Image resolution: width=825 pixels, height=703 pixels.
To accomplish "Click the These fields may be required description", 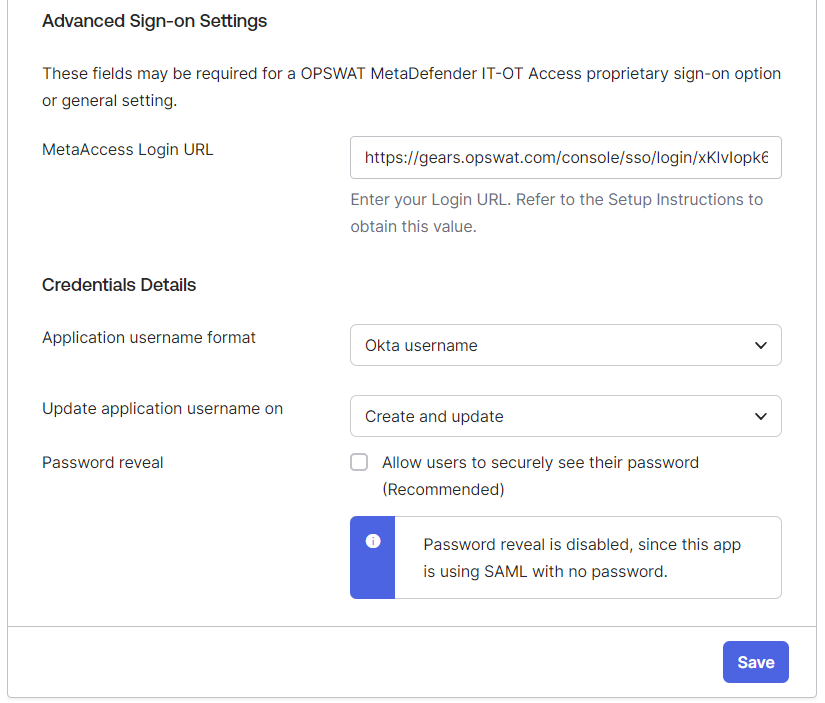I will coord(411,87).
